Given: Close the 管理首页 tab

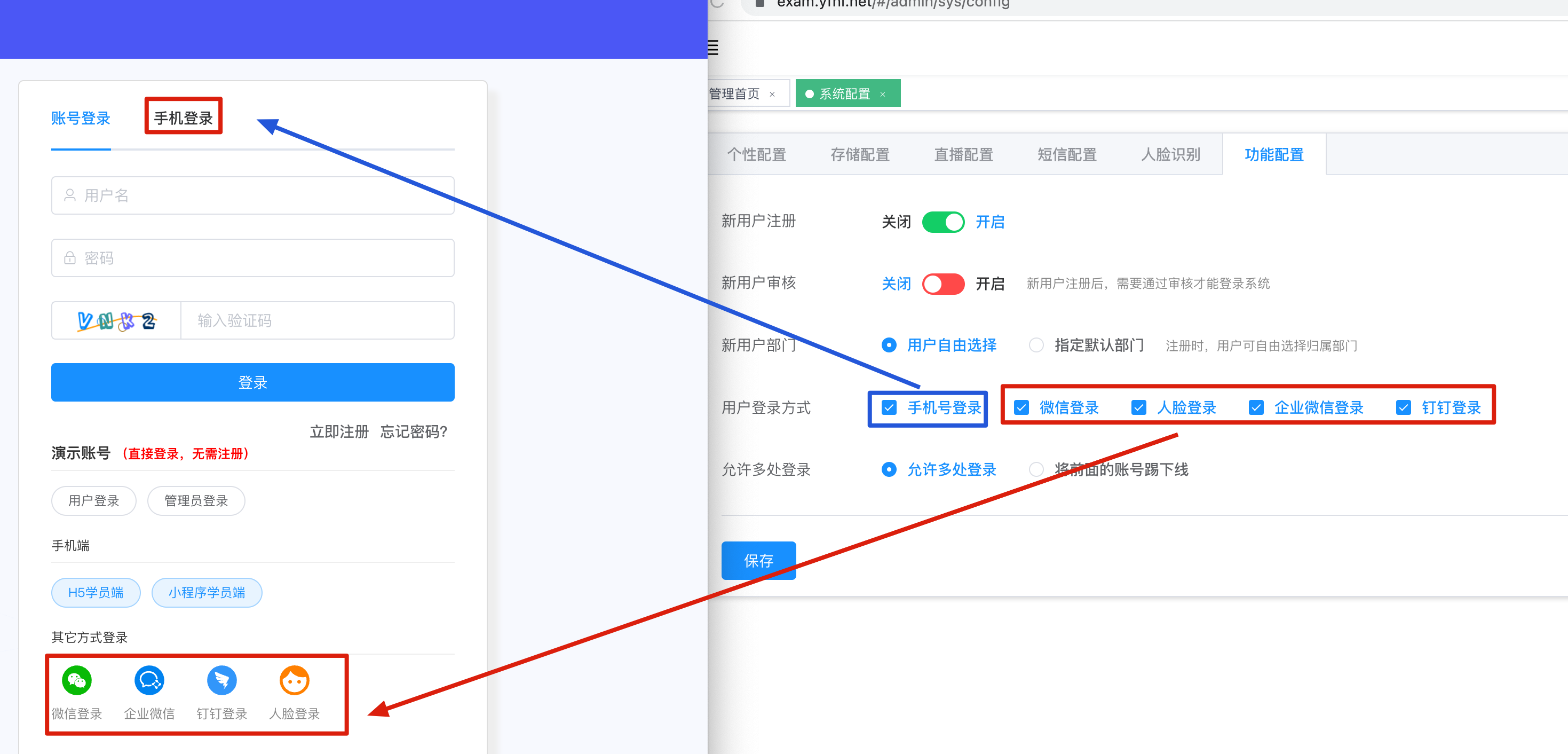Looking at the screenshot, I should (x=772, y=95).
